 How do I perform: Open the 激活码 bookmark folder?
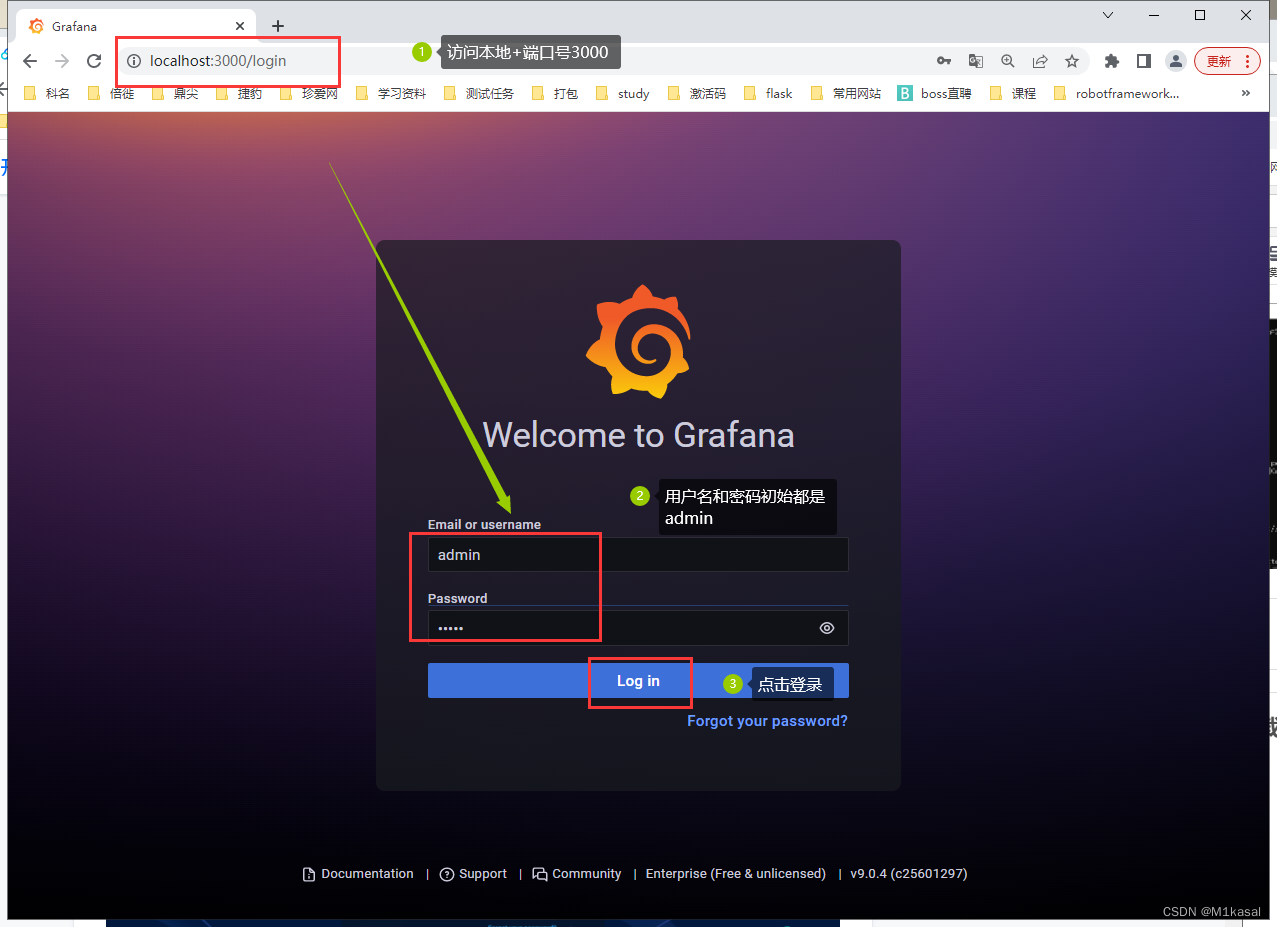(x=697, y=93)
